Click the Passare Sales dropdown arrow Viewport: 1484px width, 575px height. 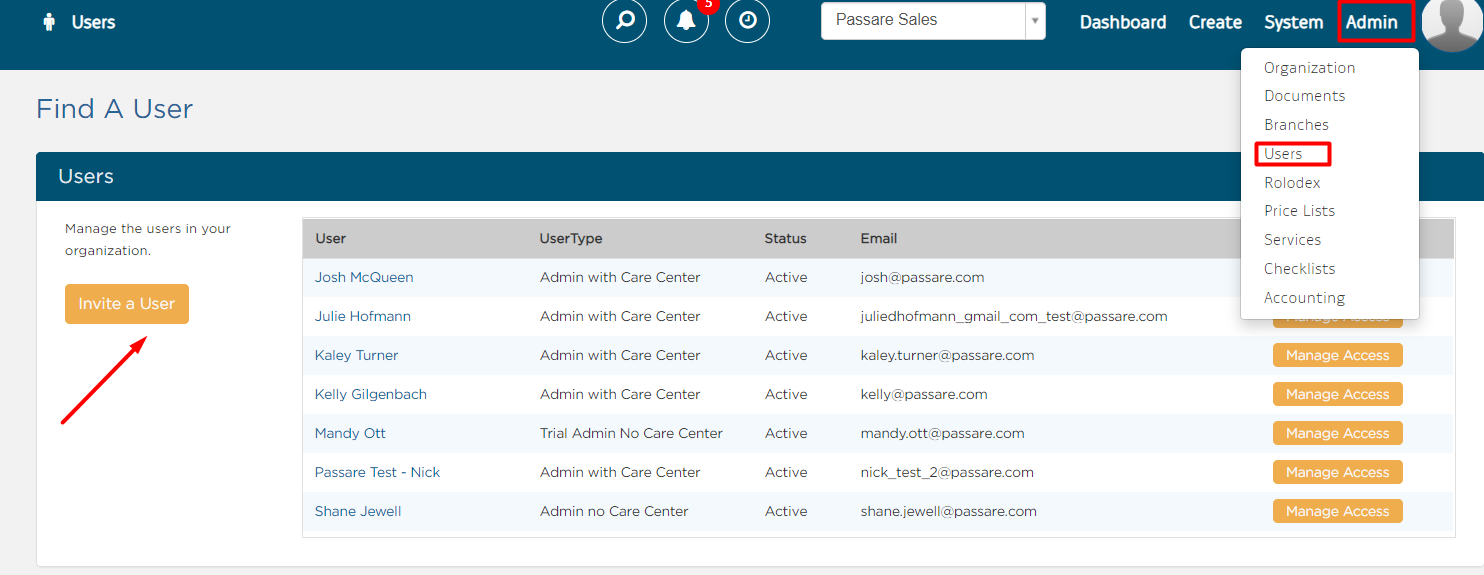(1035, 20)
